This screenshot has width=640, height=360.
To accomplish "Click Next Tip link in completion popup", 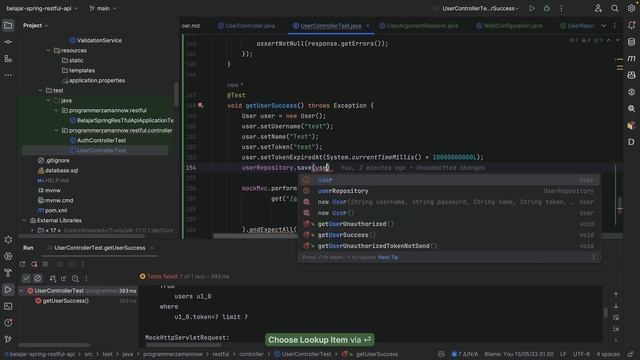I will pos(388,257).
